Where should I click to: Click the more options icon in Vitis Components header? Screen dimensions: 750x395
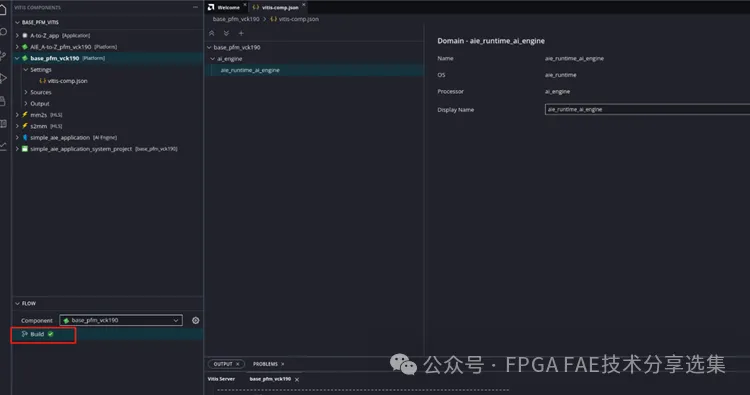[195, 8]
